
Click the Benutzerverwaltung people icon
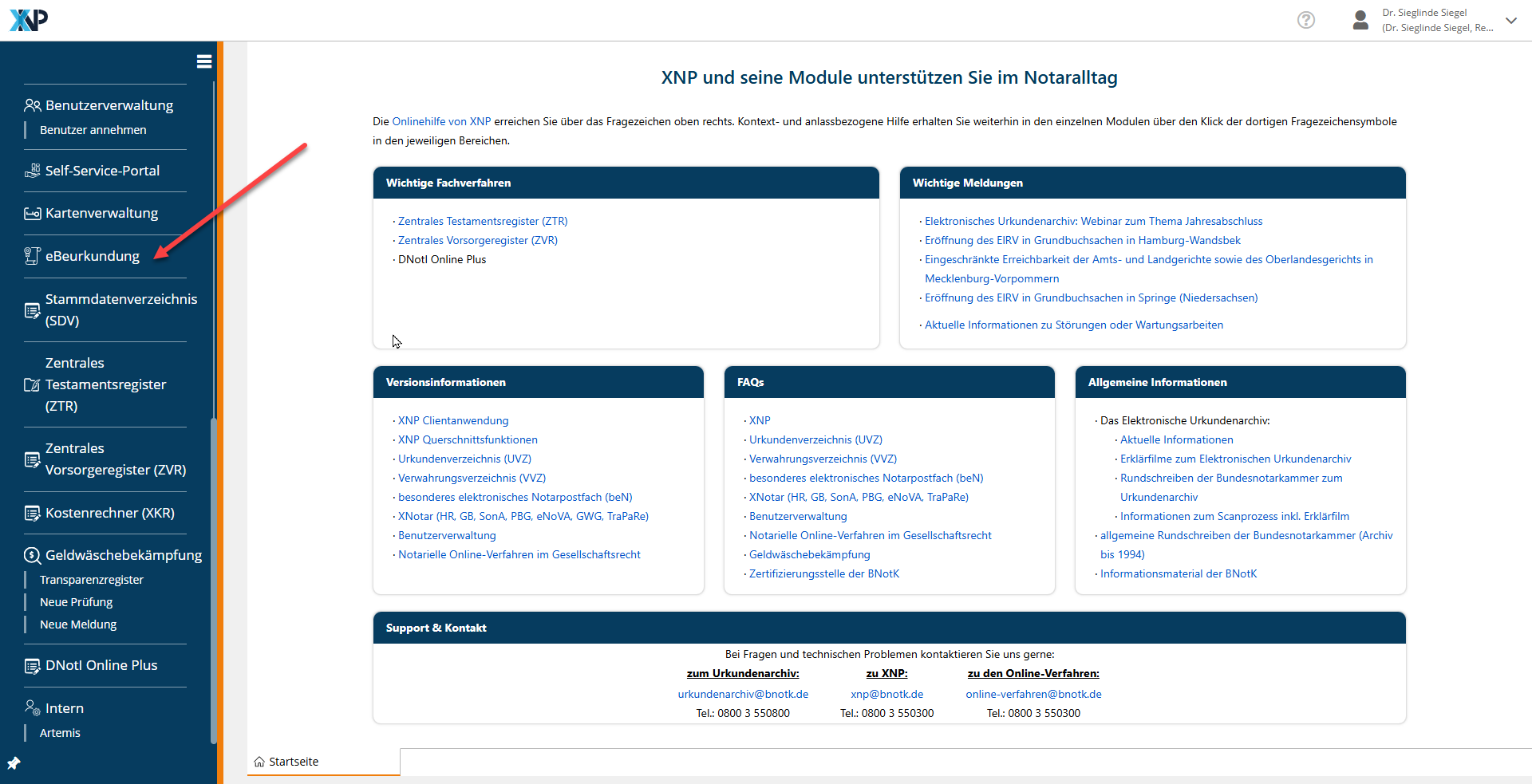[x=32, y=105]
